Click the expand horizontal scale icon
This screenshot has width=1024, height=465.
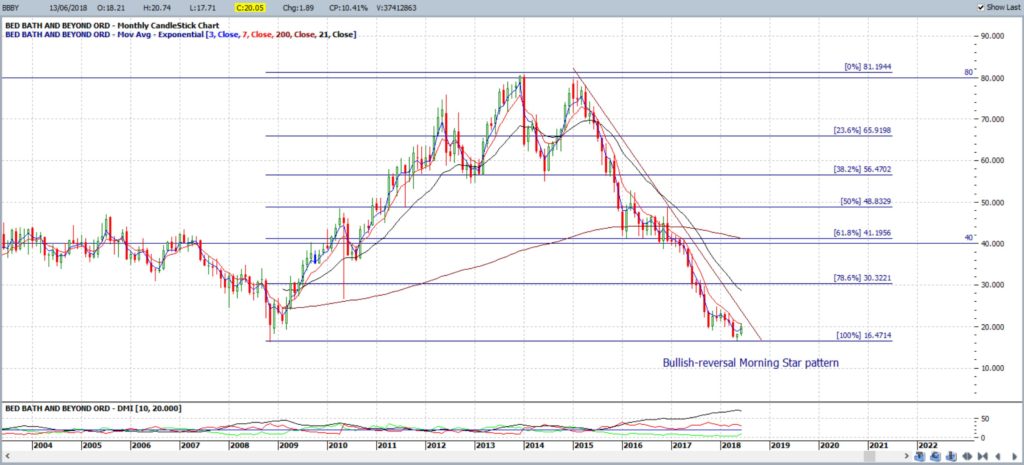967,456
